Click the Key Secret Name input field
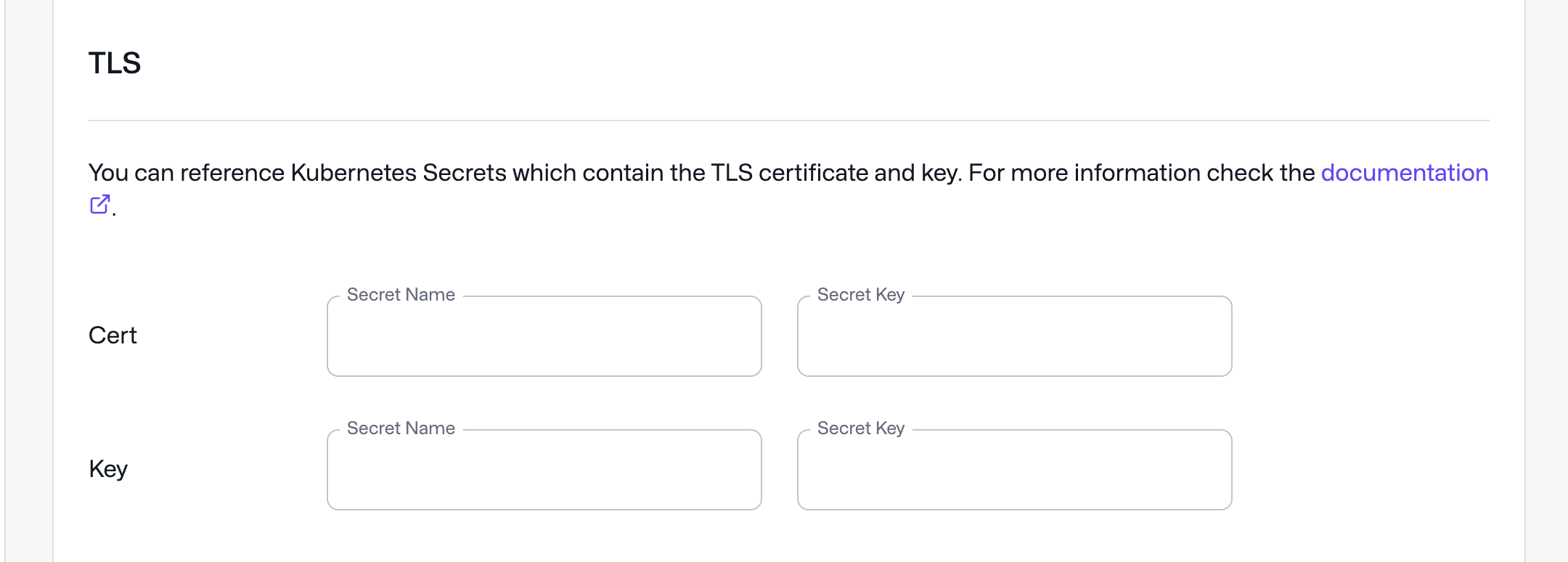Image resolution: width=1568 pixels, height=562 pixels. pyautogui.click(x=544, y=469)
